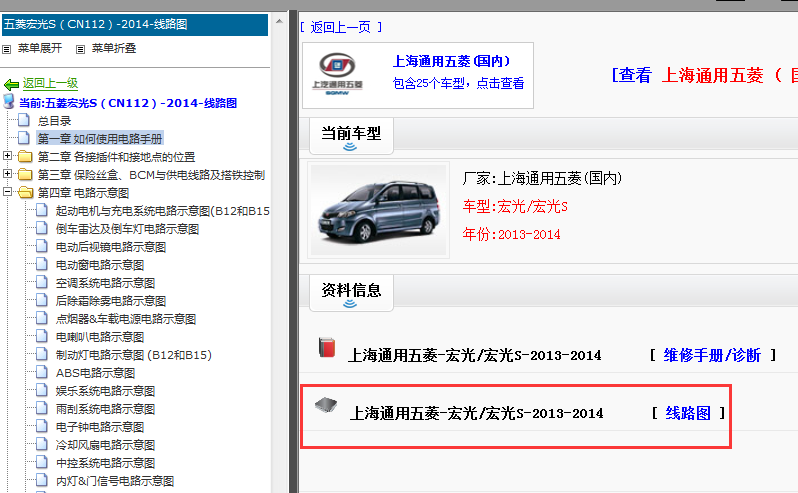Click the 返回上一页 link
798x493 pixels.
(x=340, y=27)
